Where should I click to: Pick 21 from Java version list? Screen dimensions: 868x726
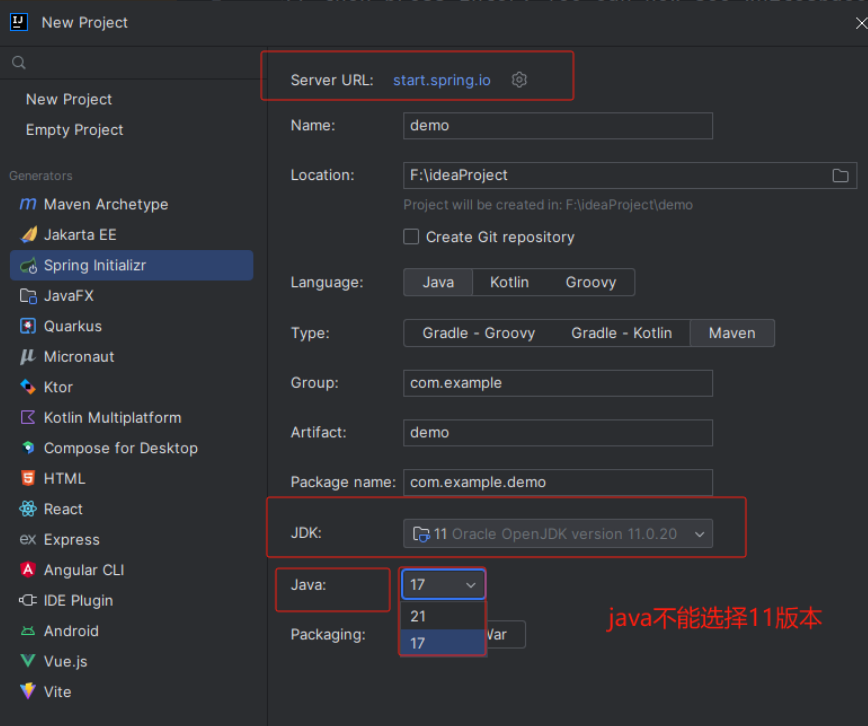tap(442, 616)
